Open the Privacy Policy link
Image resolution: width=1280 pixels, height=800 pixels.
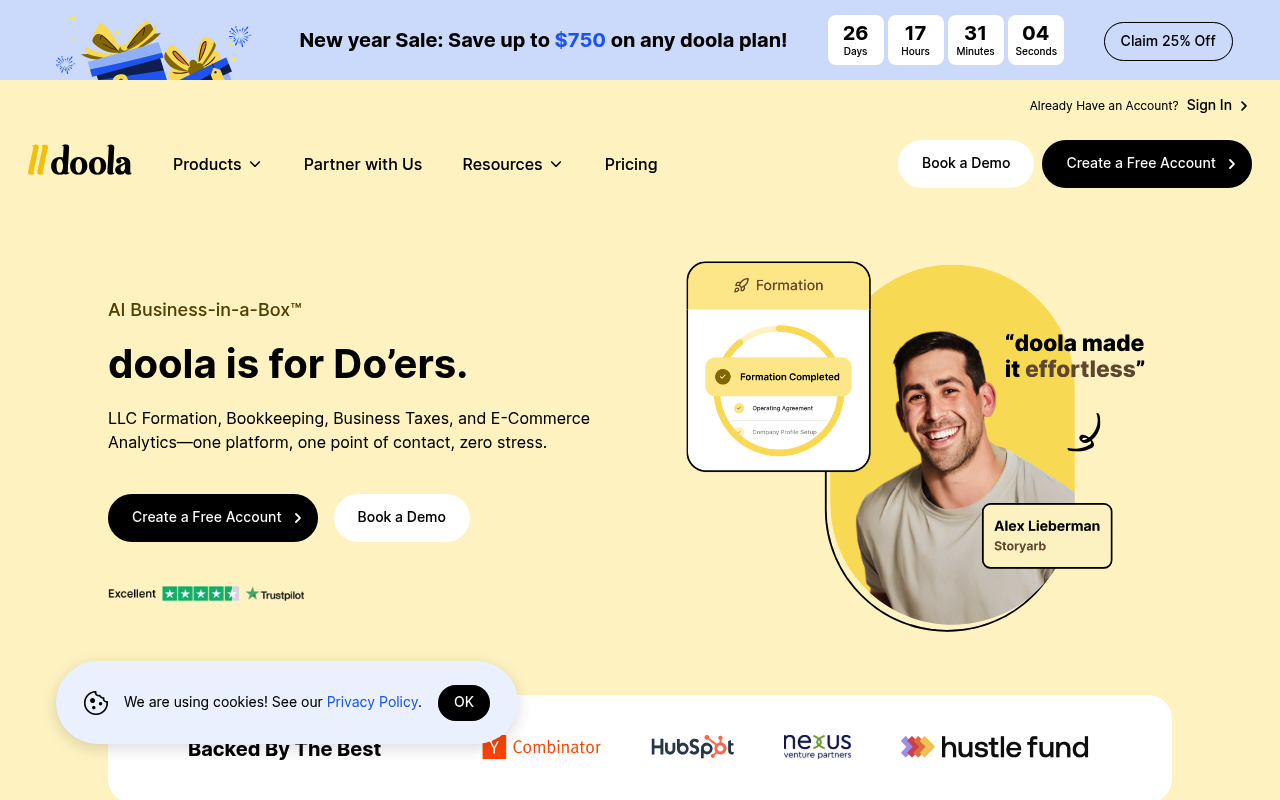point(372,702)
